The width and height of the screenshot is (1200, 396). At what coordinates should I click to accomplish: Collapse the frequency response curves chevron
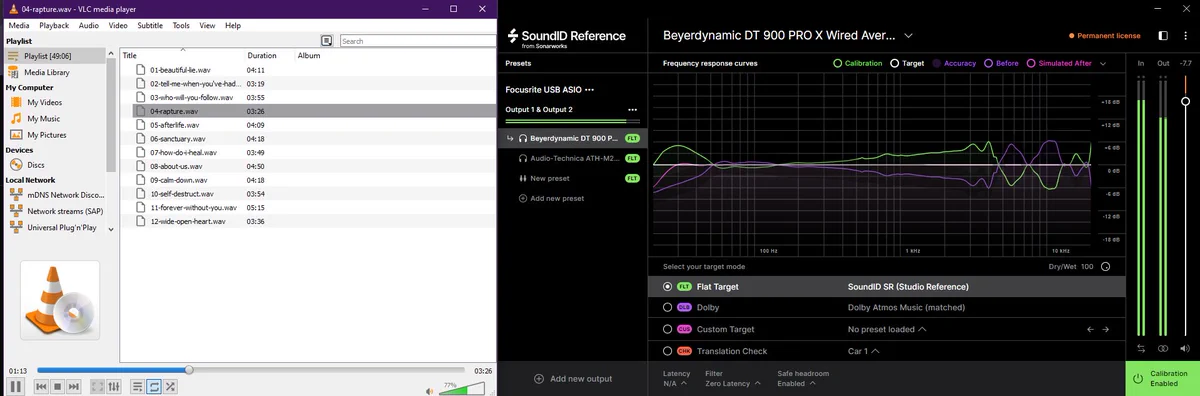click(1103, 63)
